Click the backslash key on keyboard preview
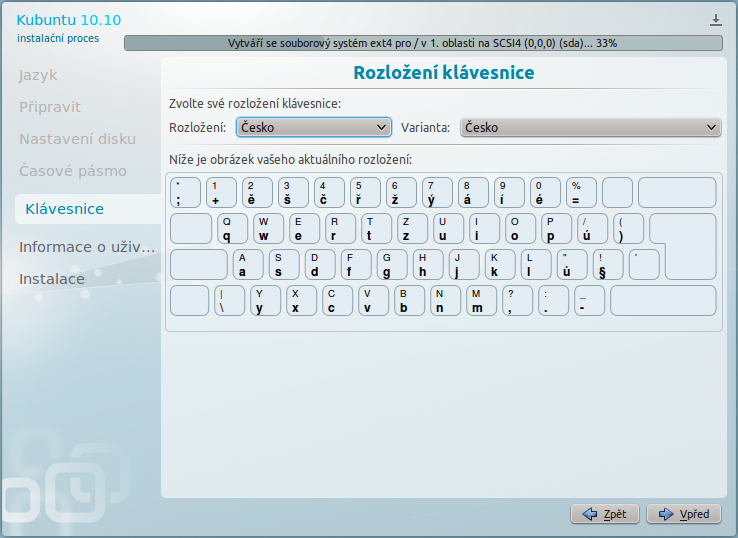738x538 pixels. 229,300
